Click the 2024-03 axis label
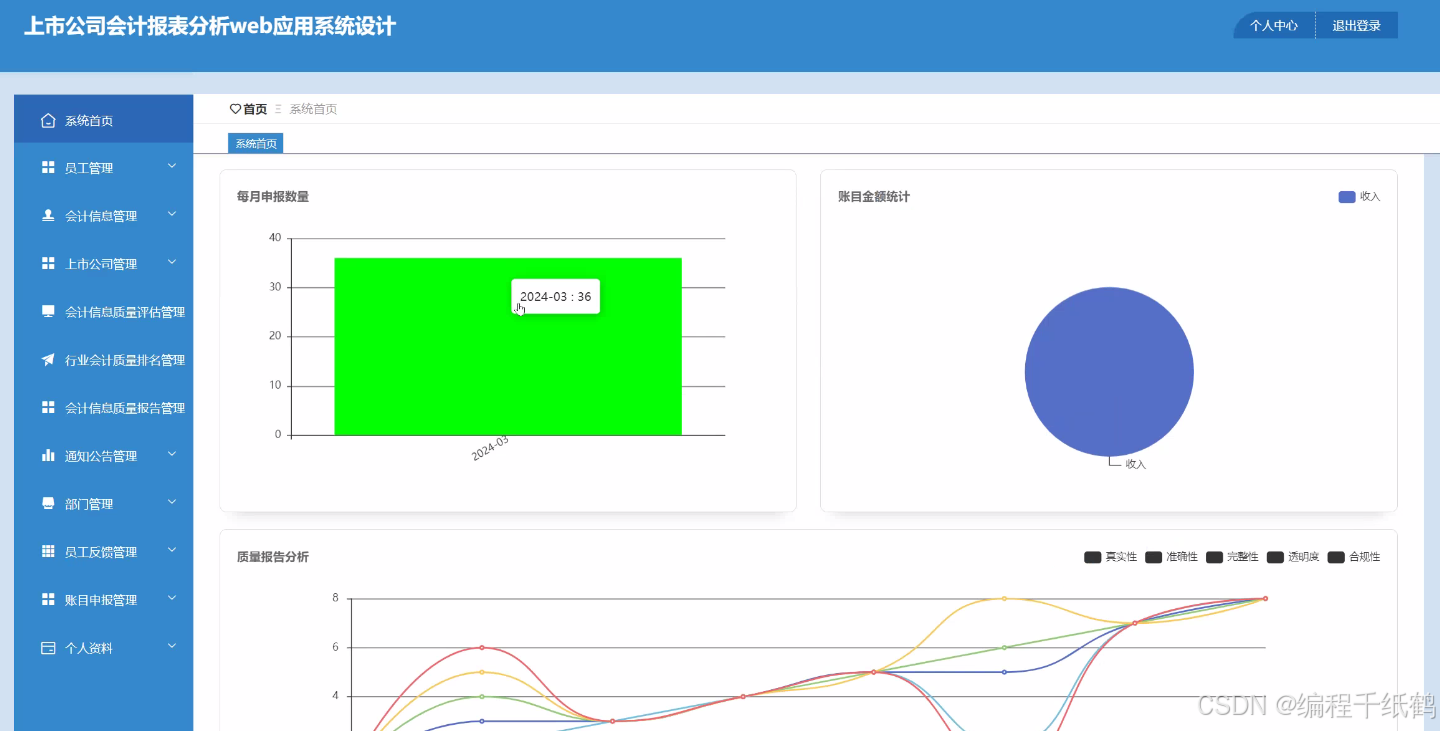The height and width of the screenshot is (731, 1440). coord(490,449)
